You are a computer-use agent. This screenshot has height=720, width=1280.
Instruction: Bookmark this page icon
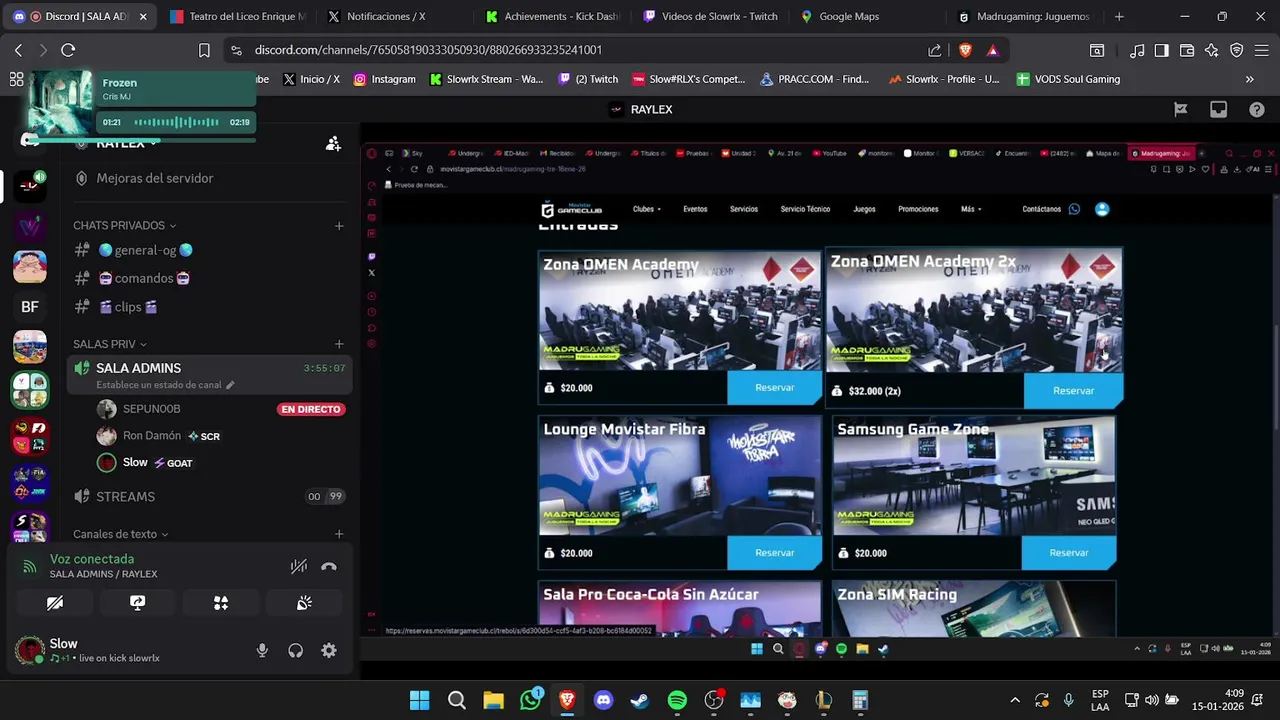tap(204, 50)
